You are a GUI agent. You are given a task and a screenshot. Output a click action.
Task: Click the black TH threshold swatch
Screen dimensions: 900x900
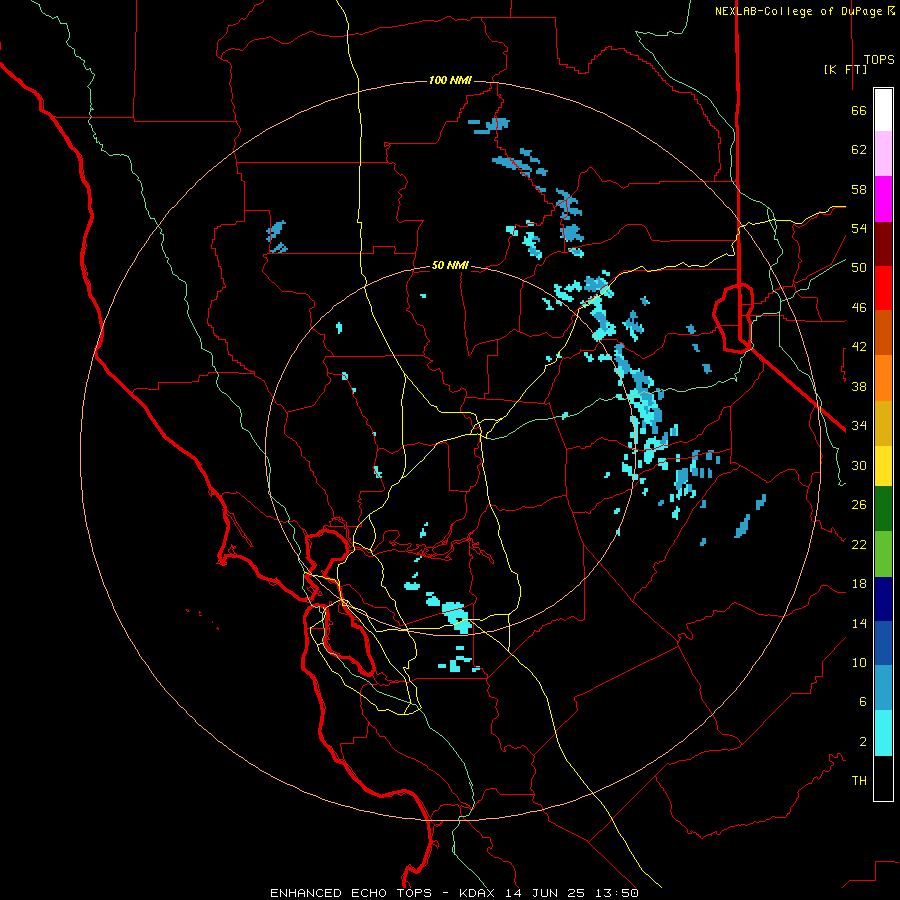pos(883,778)
